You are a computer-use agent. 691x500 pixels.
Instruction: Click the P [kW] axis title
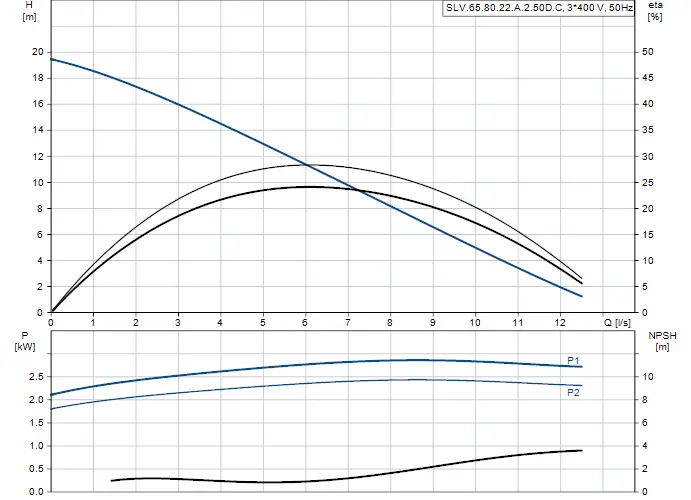(x=25, y=341)
